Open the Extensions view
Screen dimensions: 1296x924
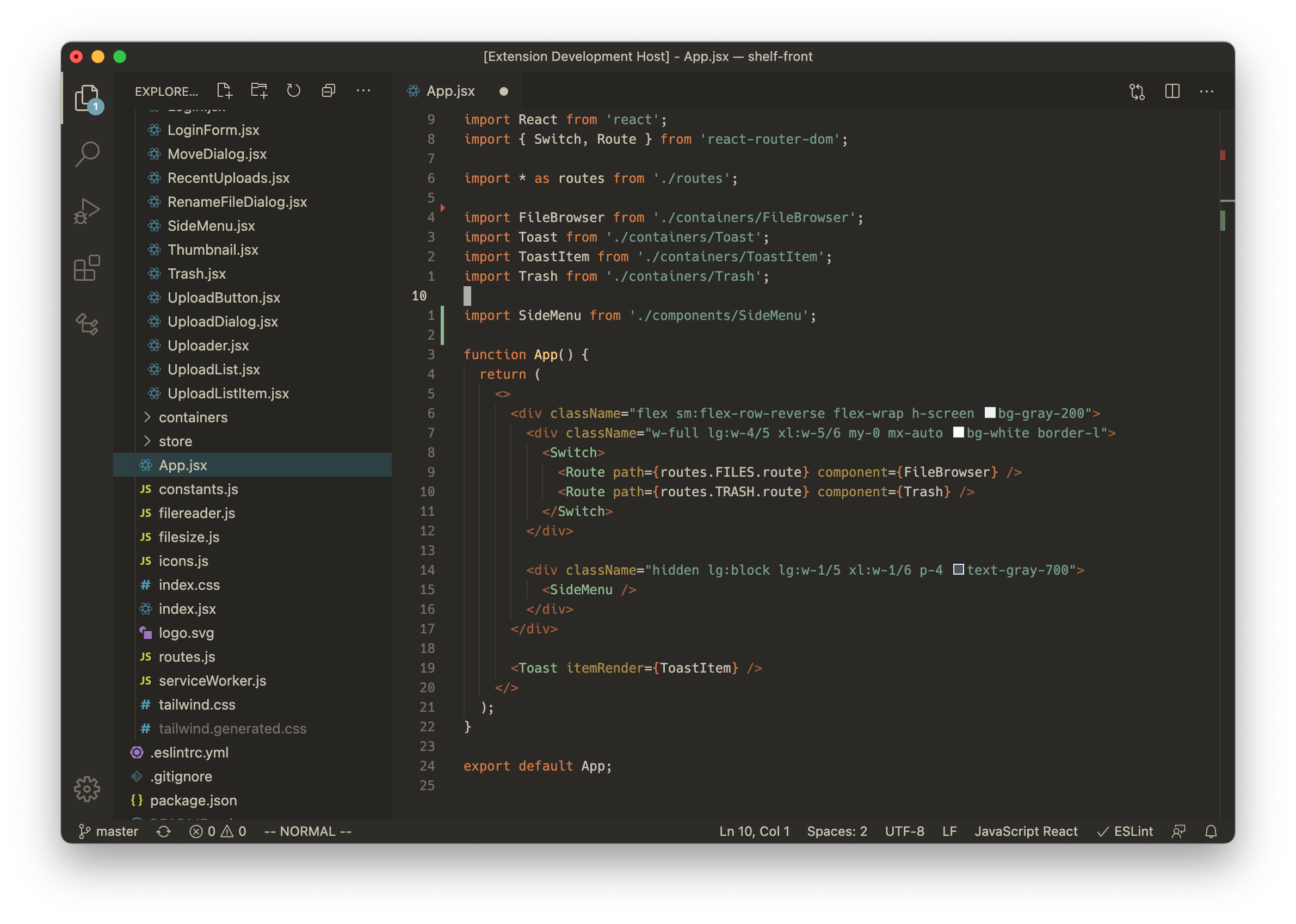(87, 267)
